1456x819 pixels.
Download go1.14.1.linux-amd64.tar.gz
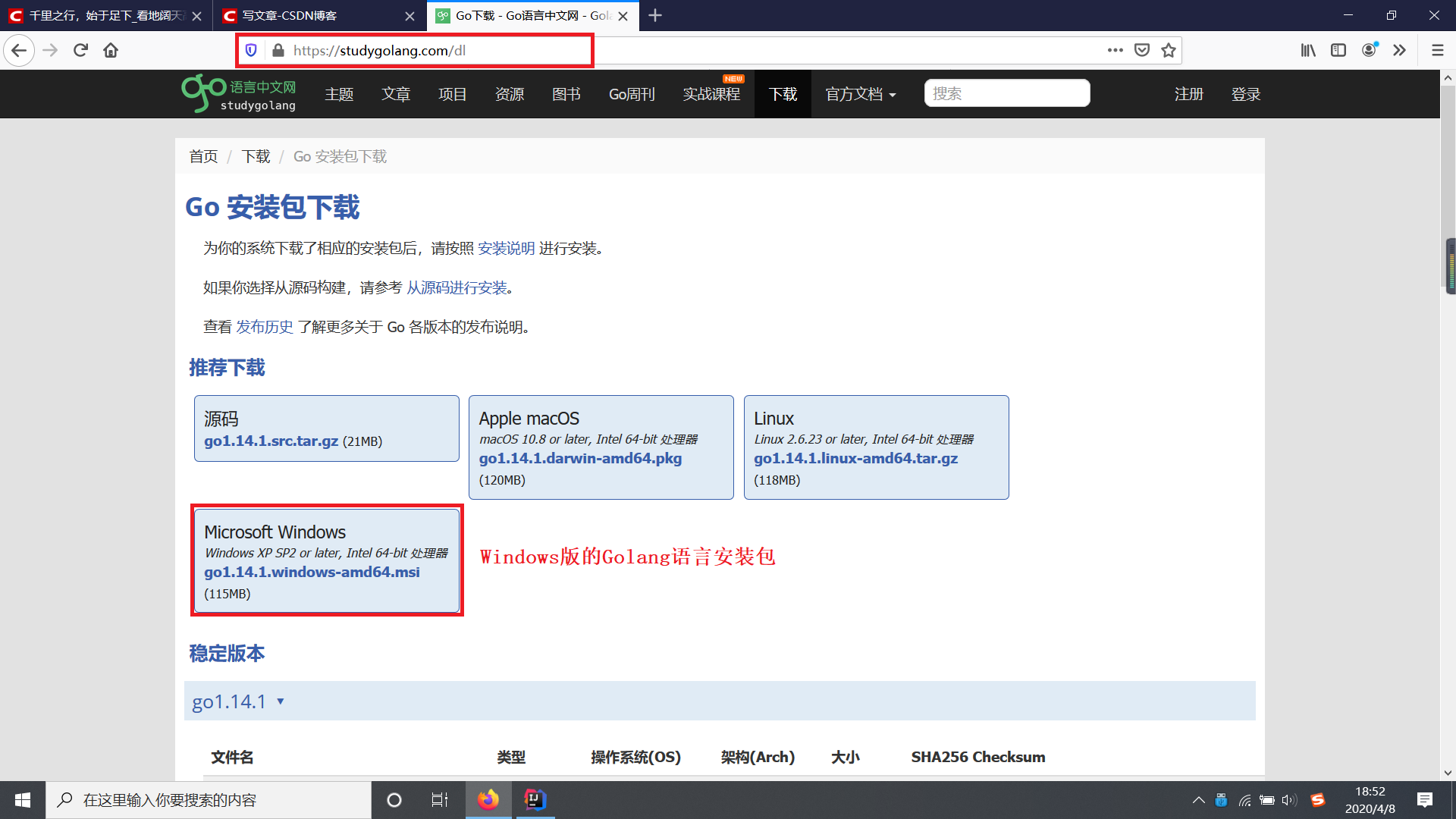tap(855, 459)
